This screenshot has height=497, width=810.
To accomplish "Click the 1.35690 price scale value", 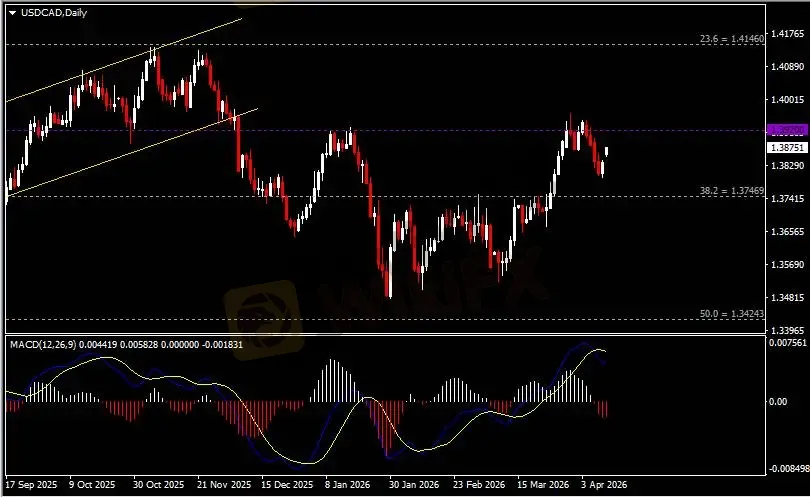I will pyautogui.click(x=787, y=265).
